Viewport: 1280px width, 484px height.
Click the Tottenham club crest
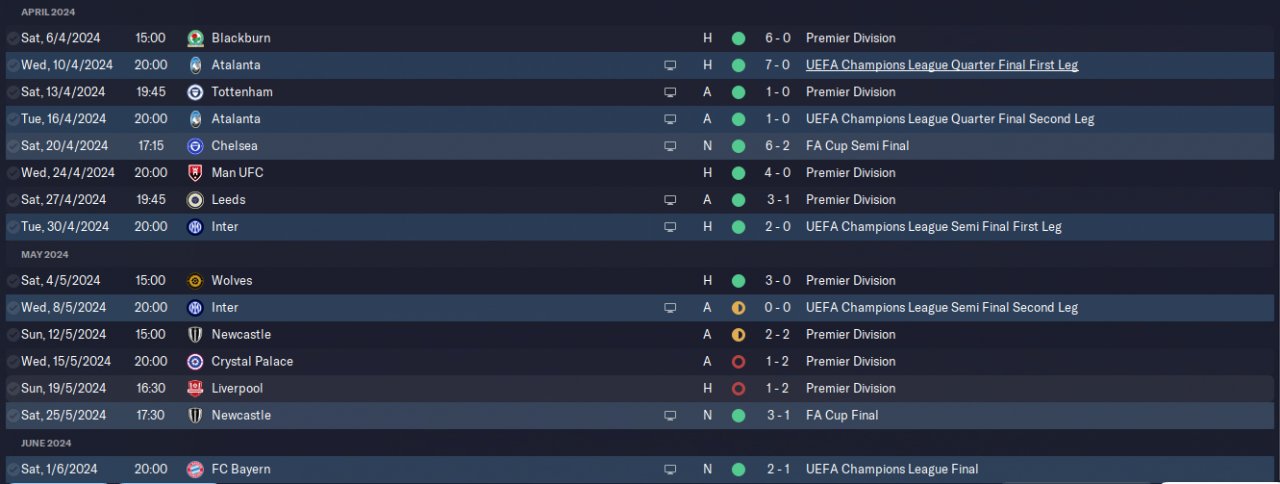[195, 92]
